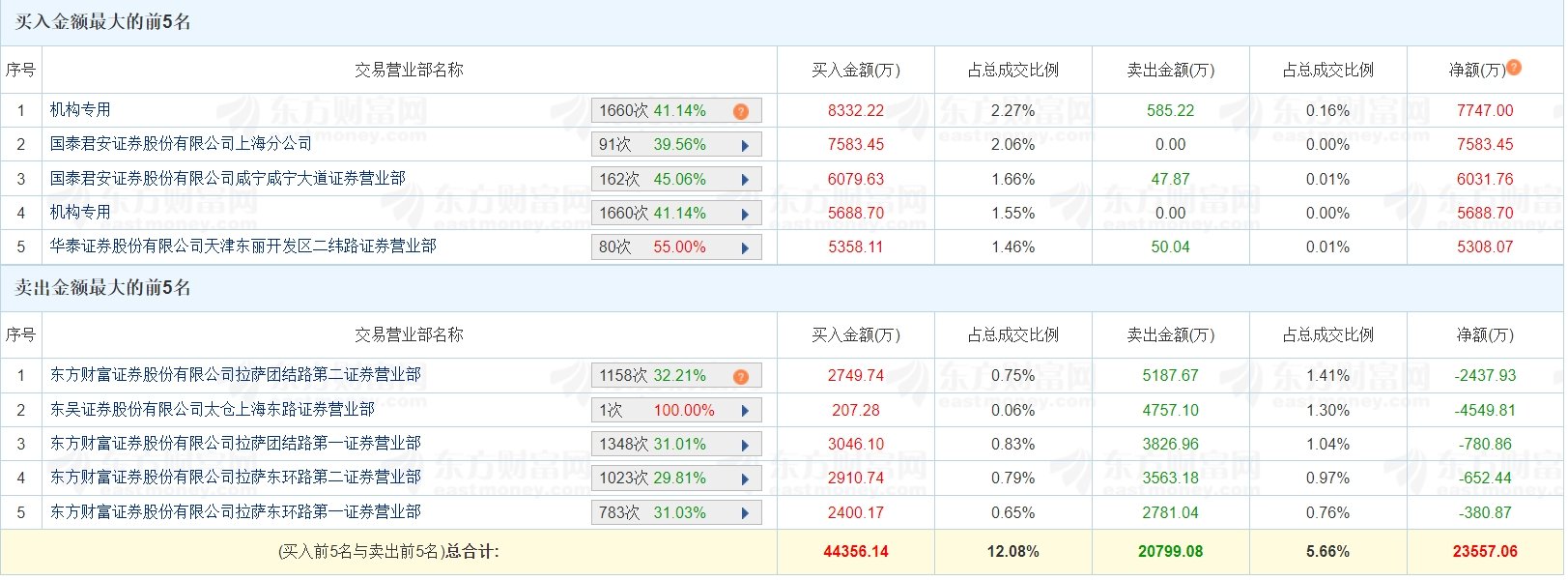Click sell amount 2781.04
The width and height of the screenshot is (1568, 580).
[1171, 513]
